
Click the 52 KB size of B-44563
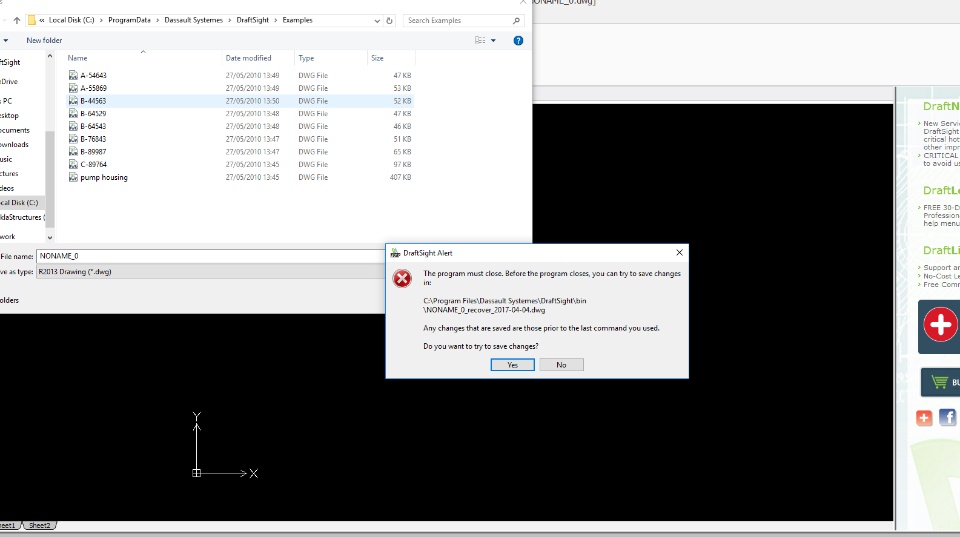point(402,101)
